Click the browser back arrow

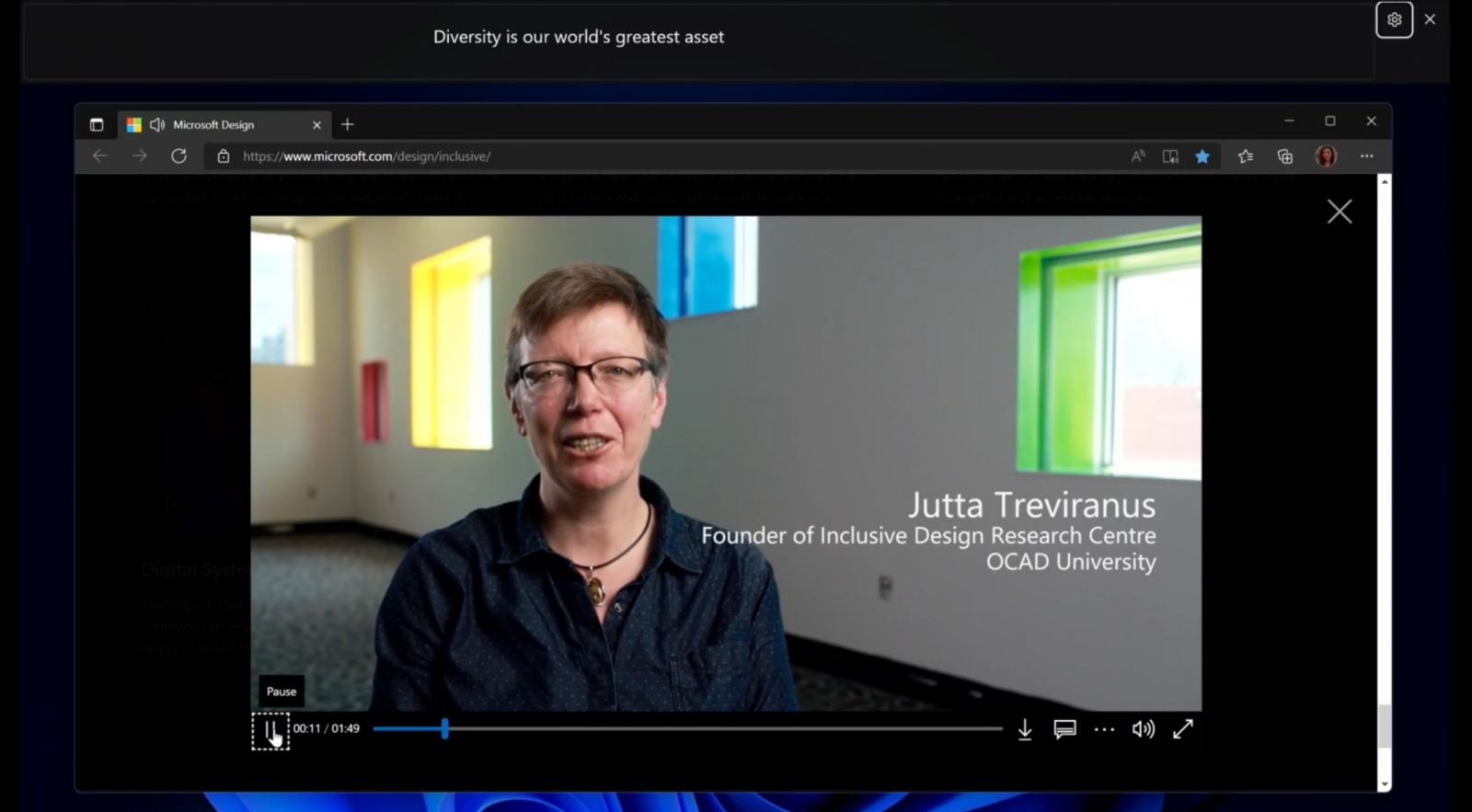(100, 156)
